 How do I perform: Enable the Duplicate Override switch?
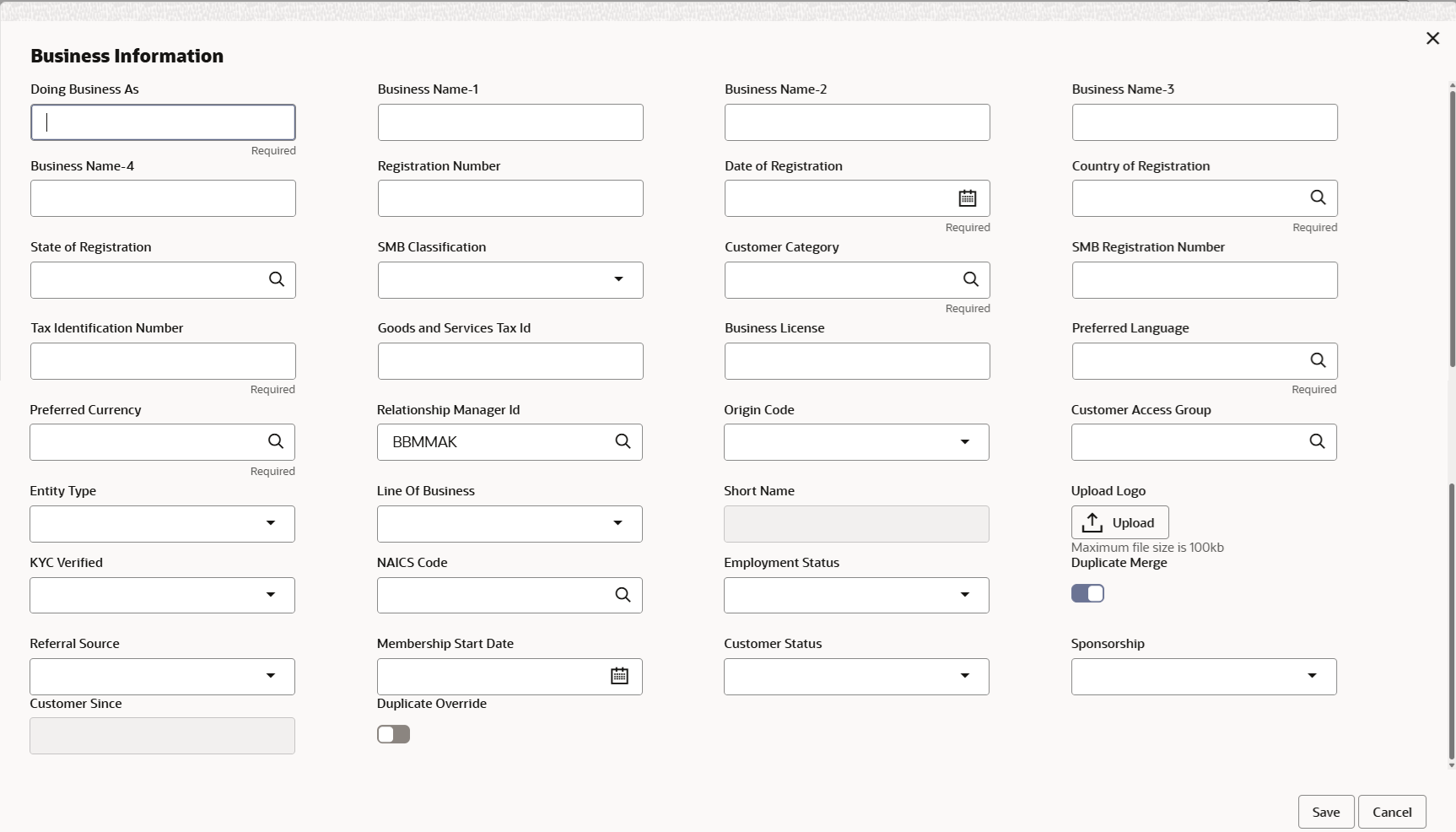pos(393,734)
